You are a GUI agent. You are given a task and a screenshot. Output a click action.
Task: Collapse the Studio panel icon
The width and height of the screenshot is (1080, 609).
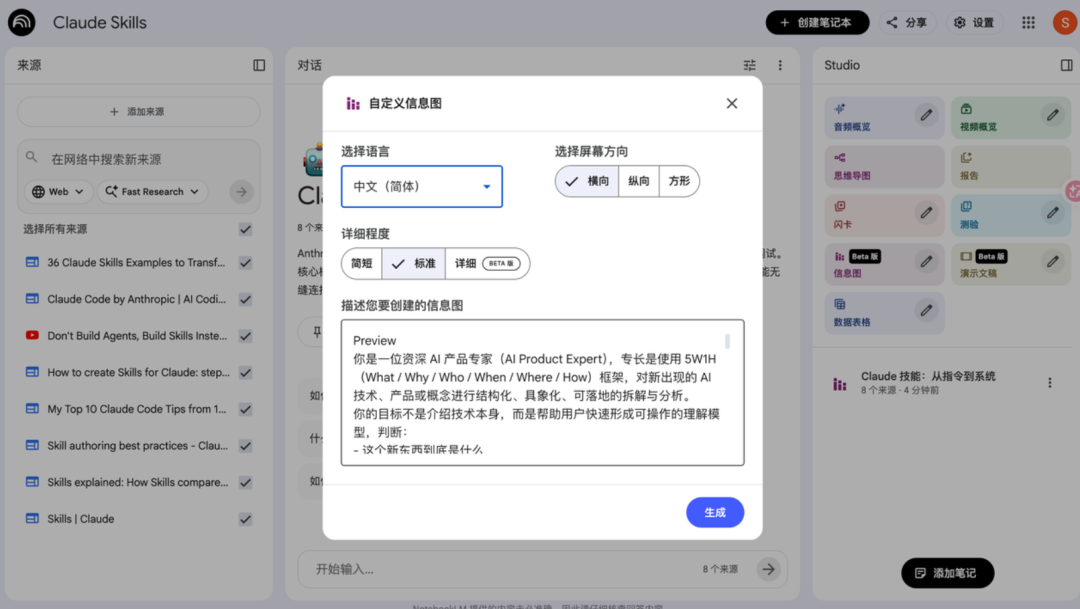[1066, 65]
